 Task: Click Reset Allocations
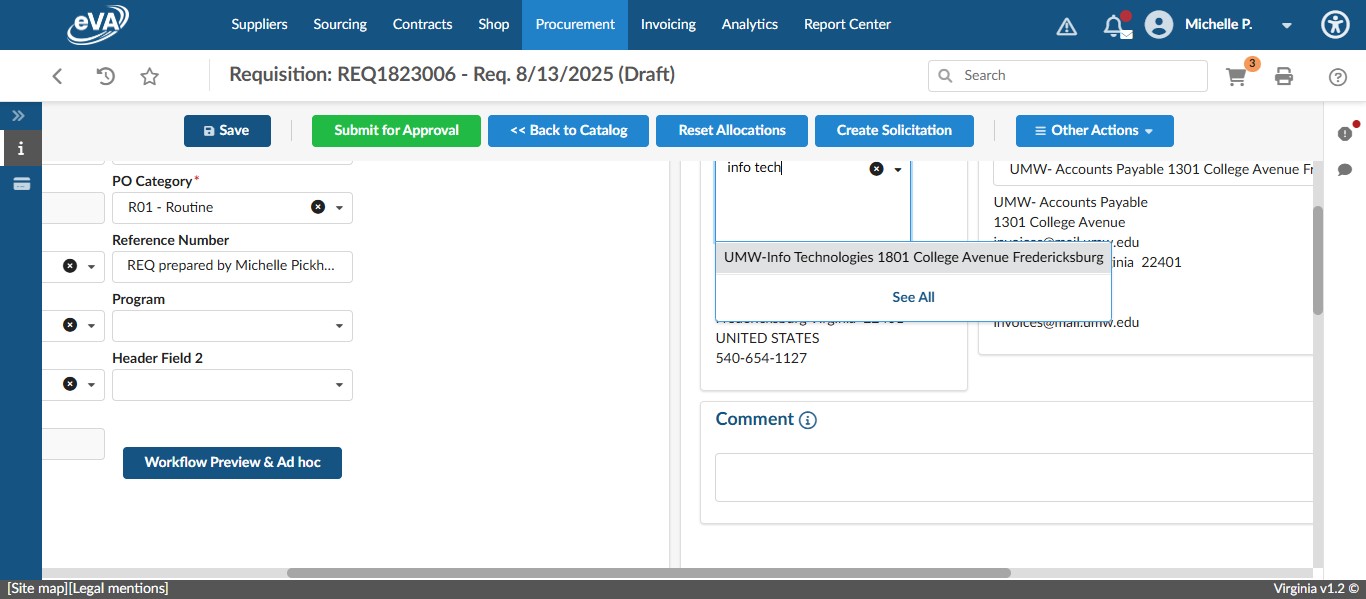pos(732,130)
